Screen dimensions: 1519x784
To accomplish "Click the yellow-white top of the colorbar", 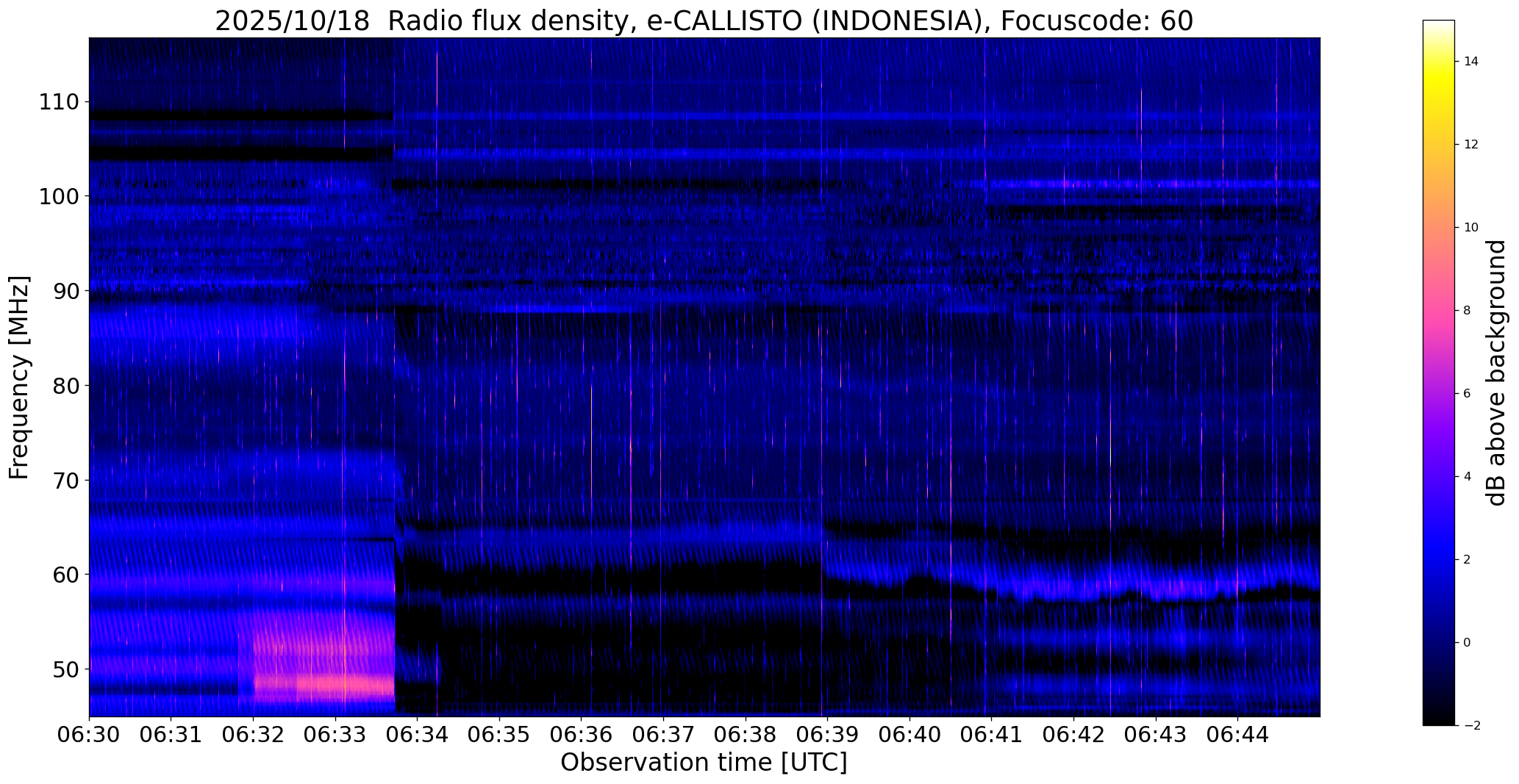I will pyautogui.click(x=1439, y=44).
